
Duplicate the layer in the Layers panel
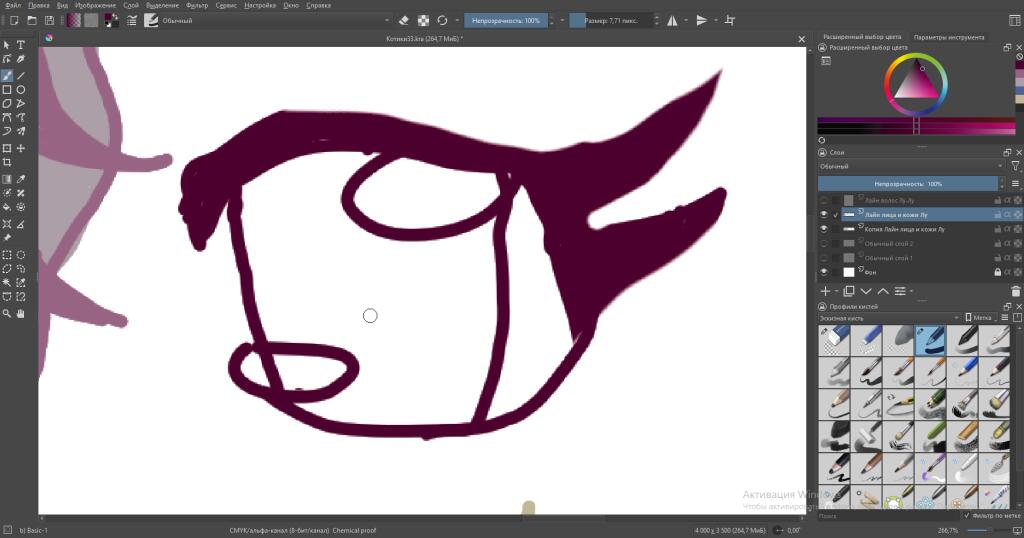click(x=849, y=291)
